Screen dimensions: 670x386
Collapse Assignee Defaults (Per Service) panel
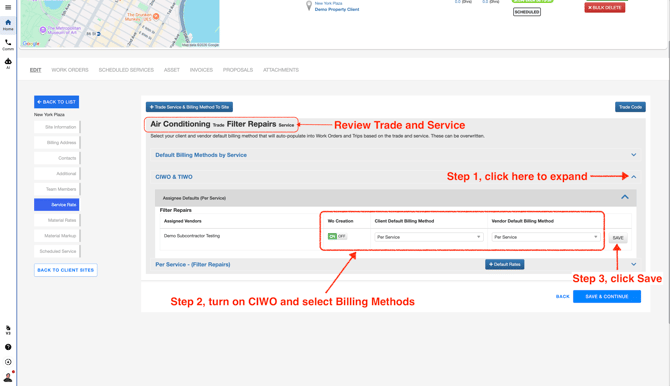point(625,197)
